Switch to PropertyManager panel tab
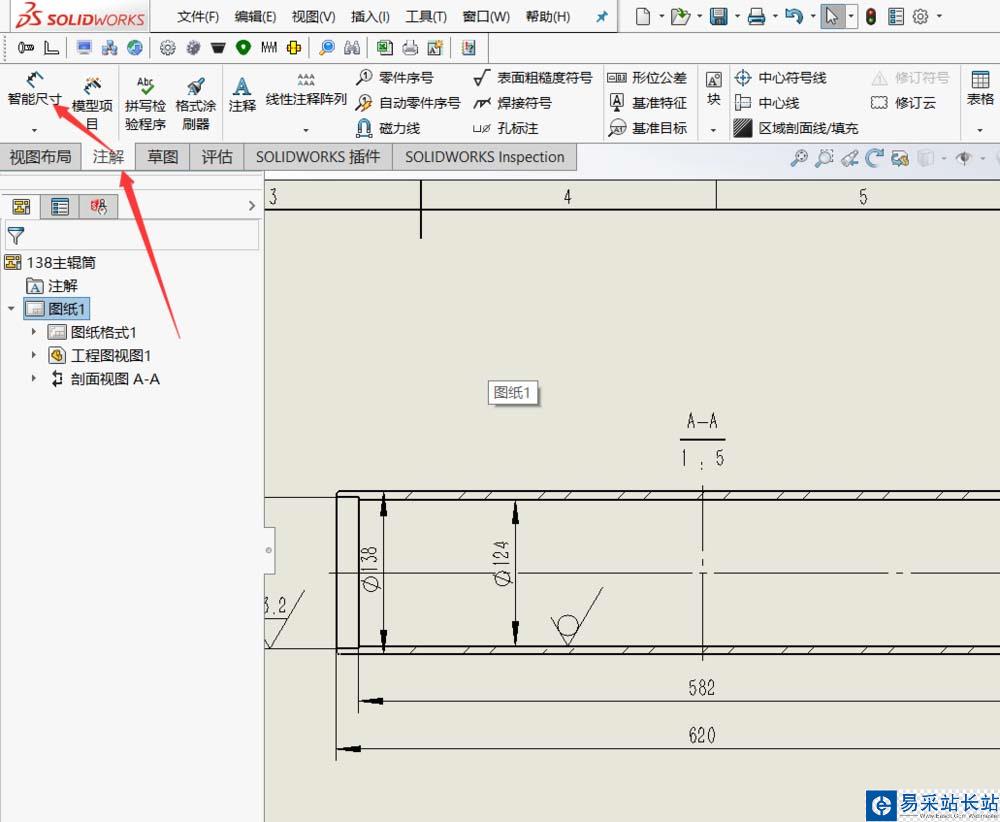Viewport: 1000px width, 822px height. point(60,207)
